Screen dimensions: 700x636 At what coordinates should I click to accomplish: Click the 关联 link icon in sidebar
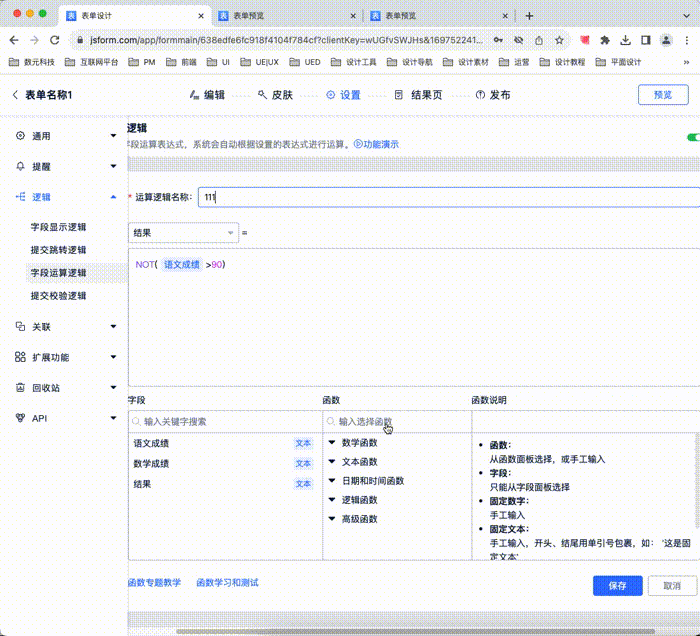21,327
